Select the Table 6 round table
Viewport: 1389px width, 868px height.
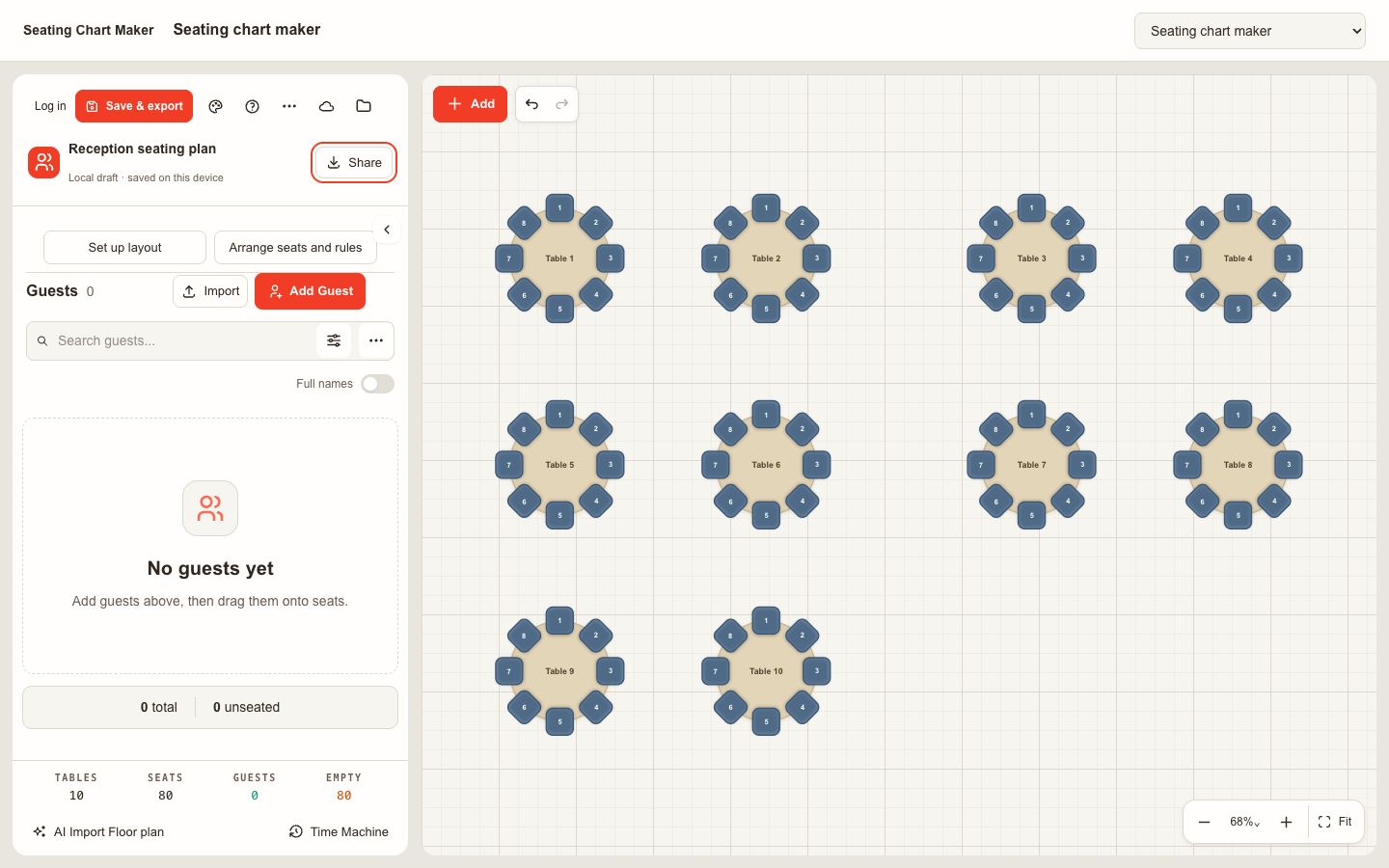coord(766,465)
